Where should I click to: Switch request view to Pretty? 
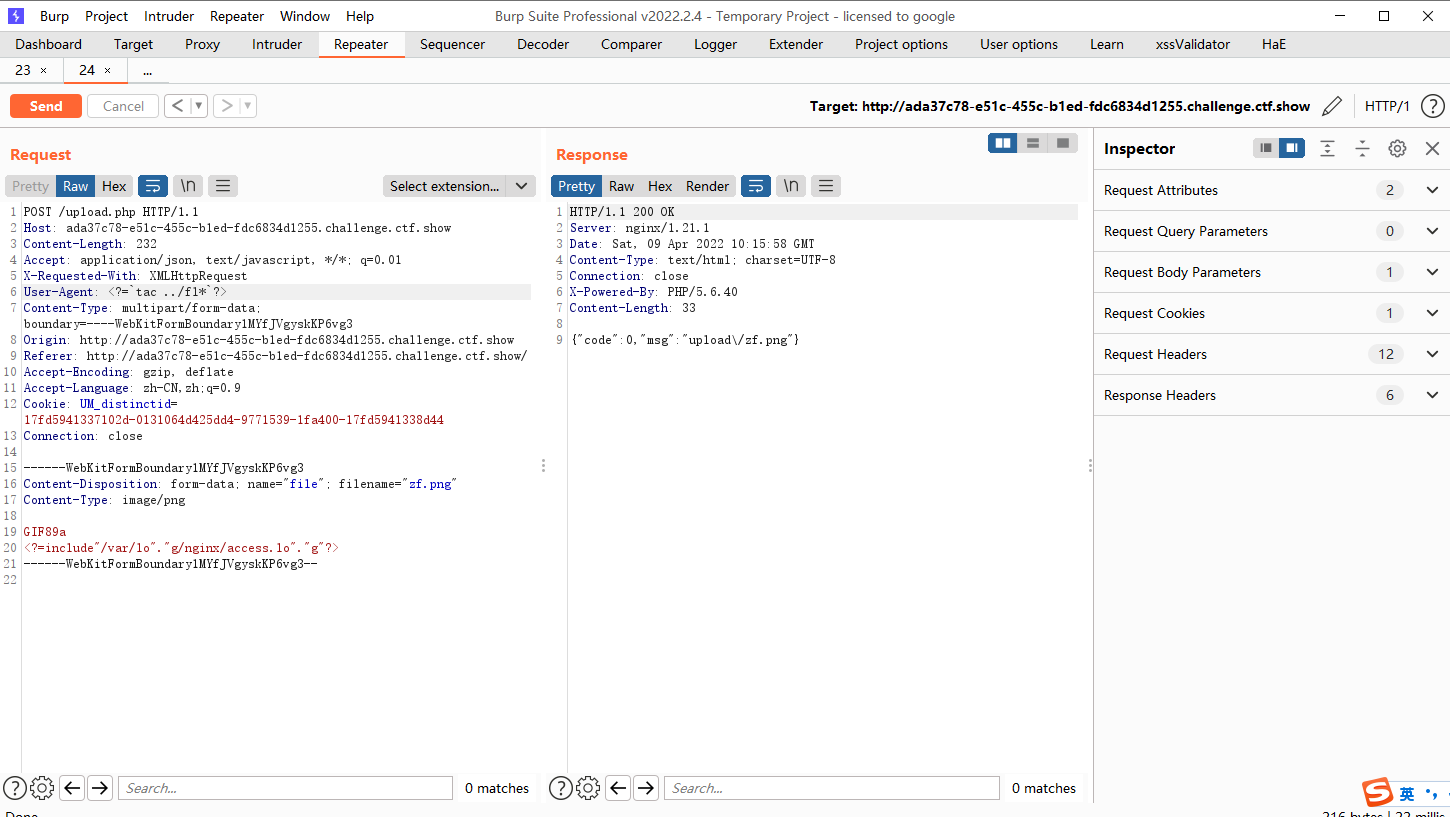(30, 186)
